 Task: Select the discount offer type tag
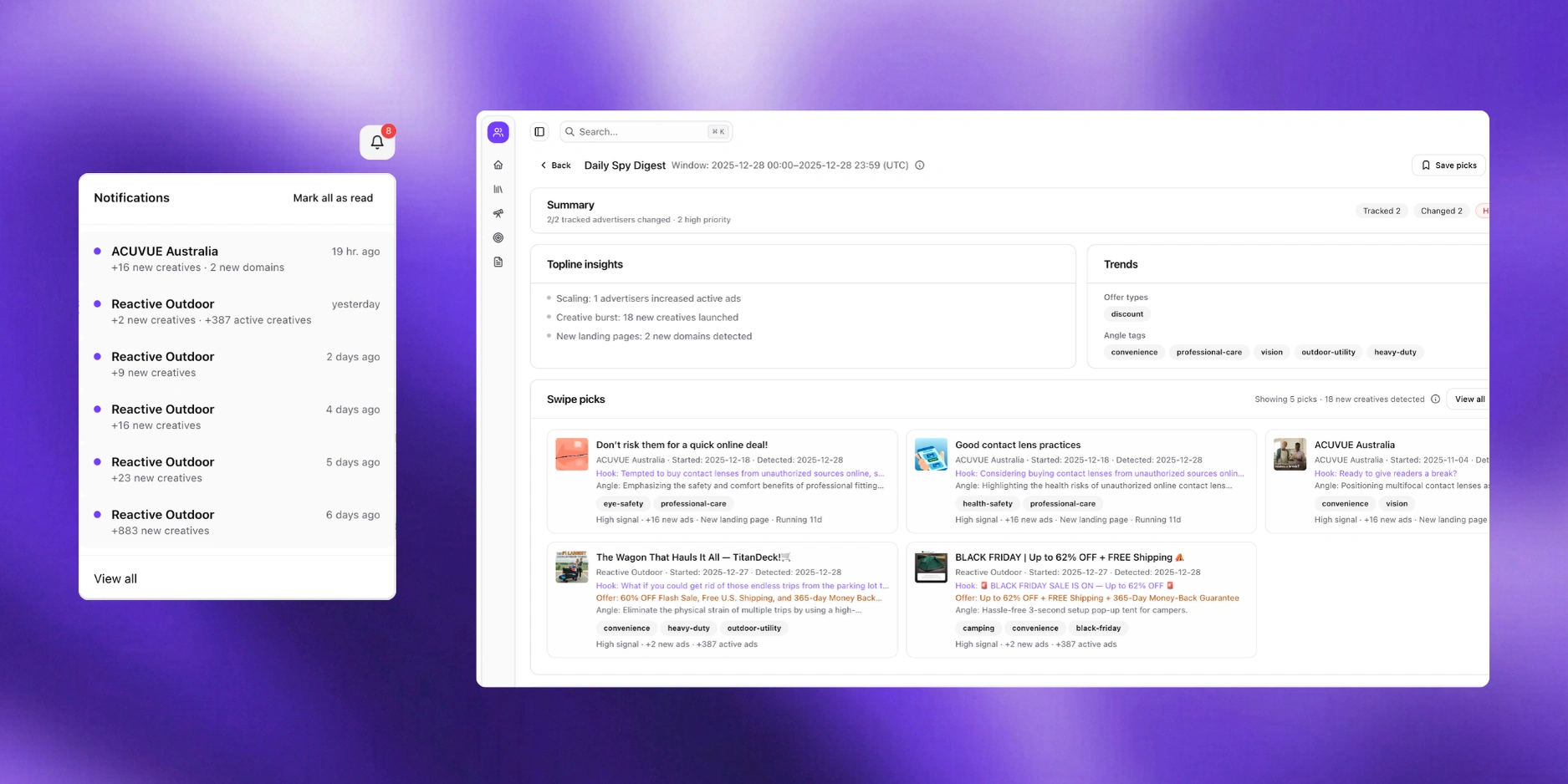pos(1126,313)
